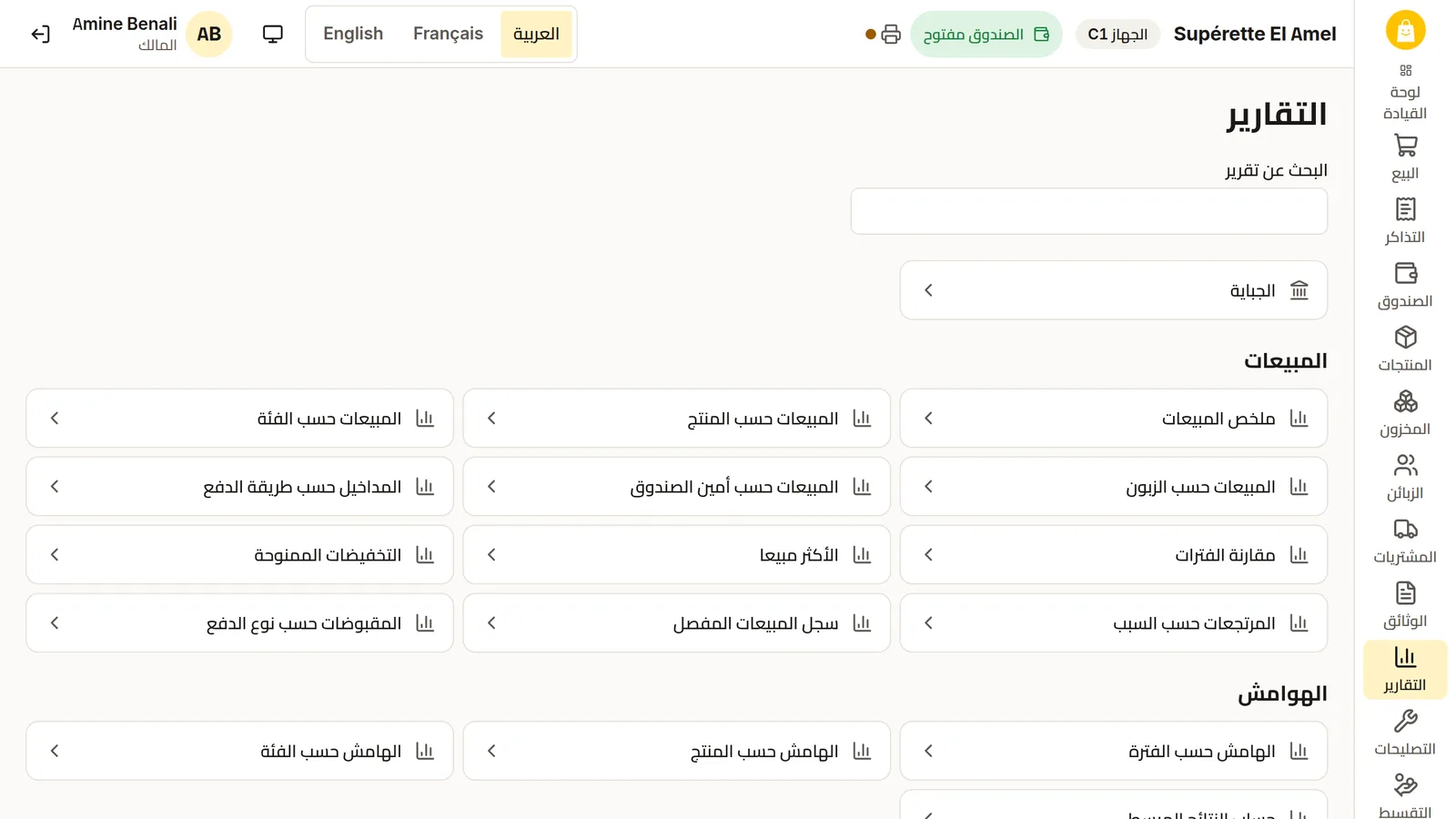Open الهامش حسب المنتج report

(x=676, y=752)
